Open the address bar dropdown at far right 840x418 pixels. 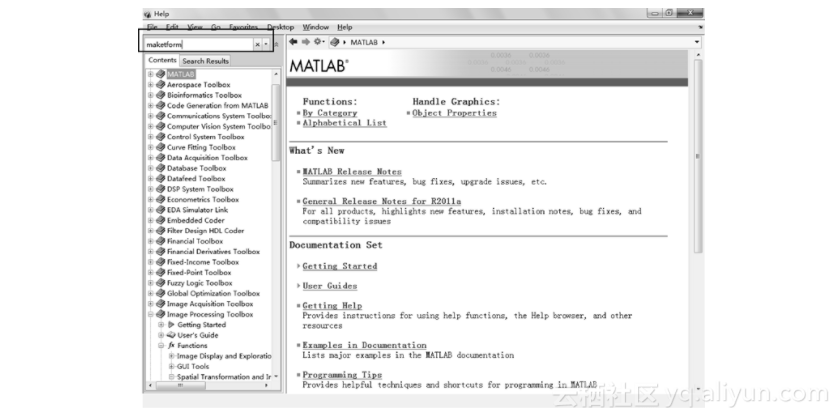click(x=697, y=42)
